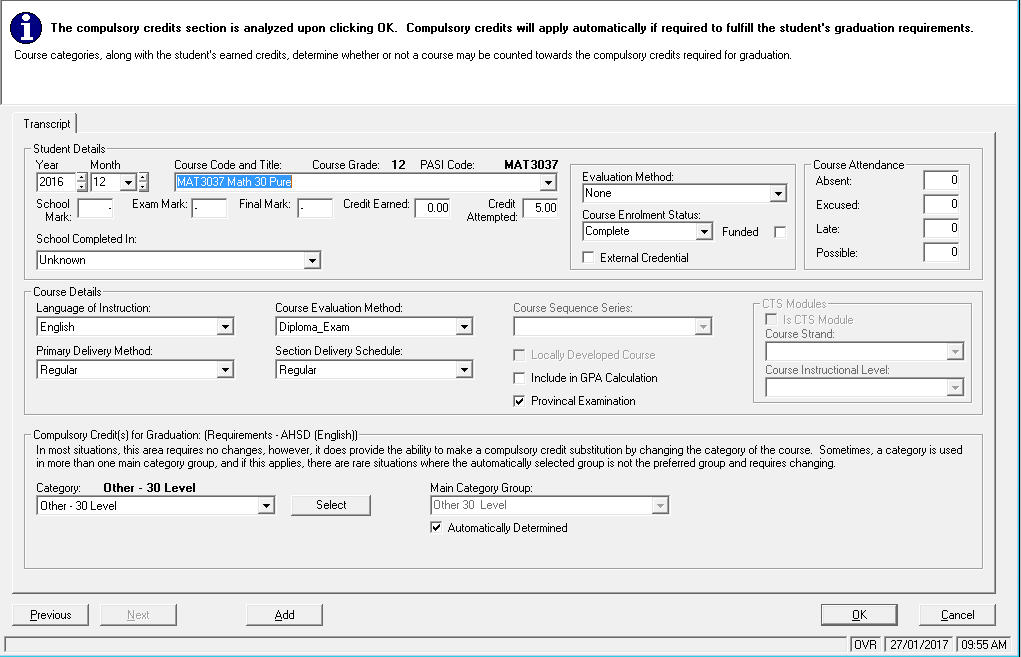This screenshot has width=1021, height=657.
Task: Open the Course Enrolment Status dropdown
Action: tap(704, 231)
